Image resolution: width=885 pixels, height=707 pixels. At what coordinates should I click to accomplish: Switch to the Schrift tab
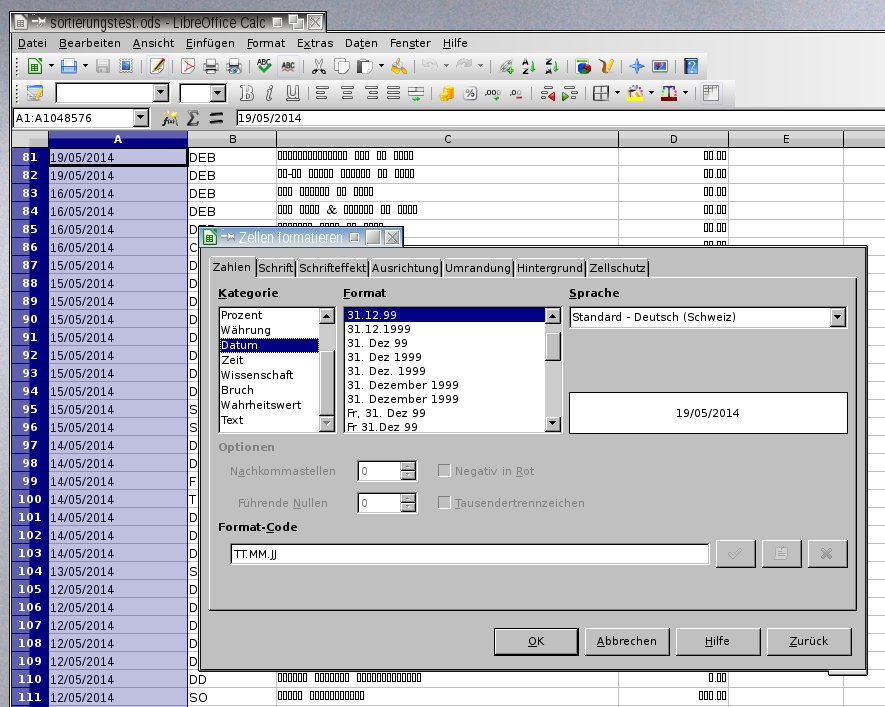275,268
